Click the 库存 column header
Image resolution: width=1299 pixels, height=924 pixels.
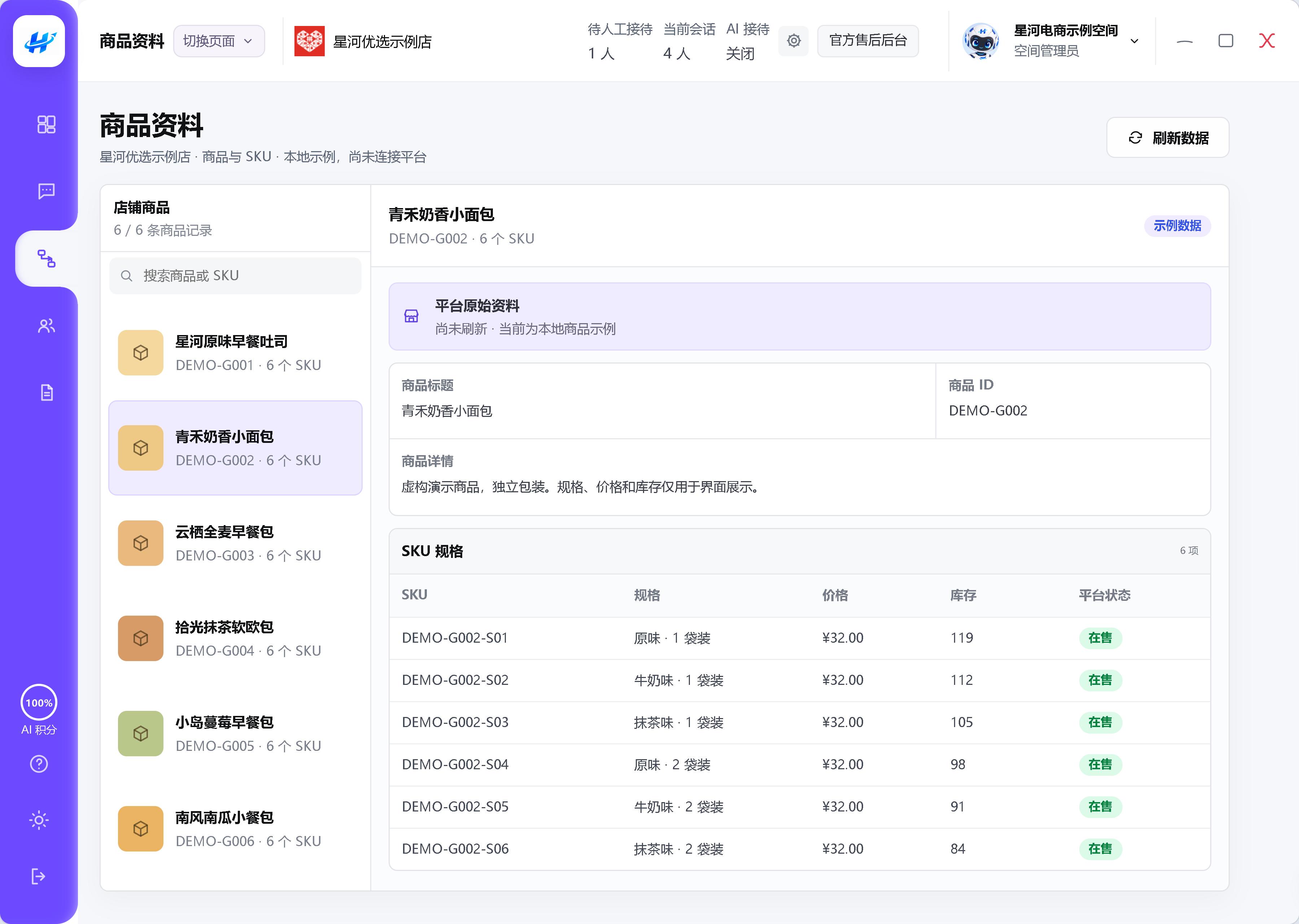click(x=963, y=595)
